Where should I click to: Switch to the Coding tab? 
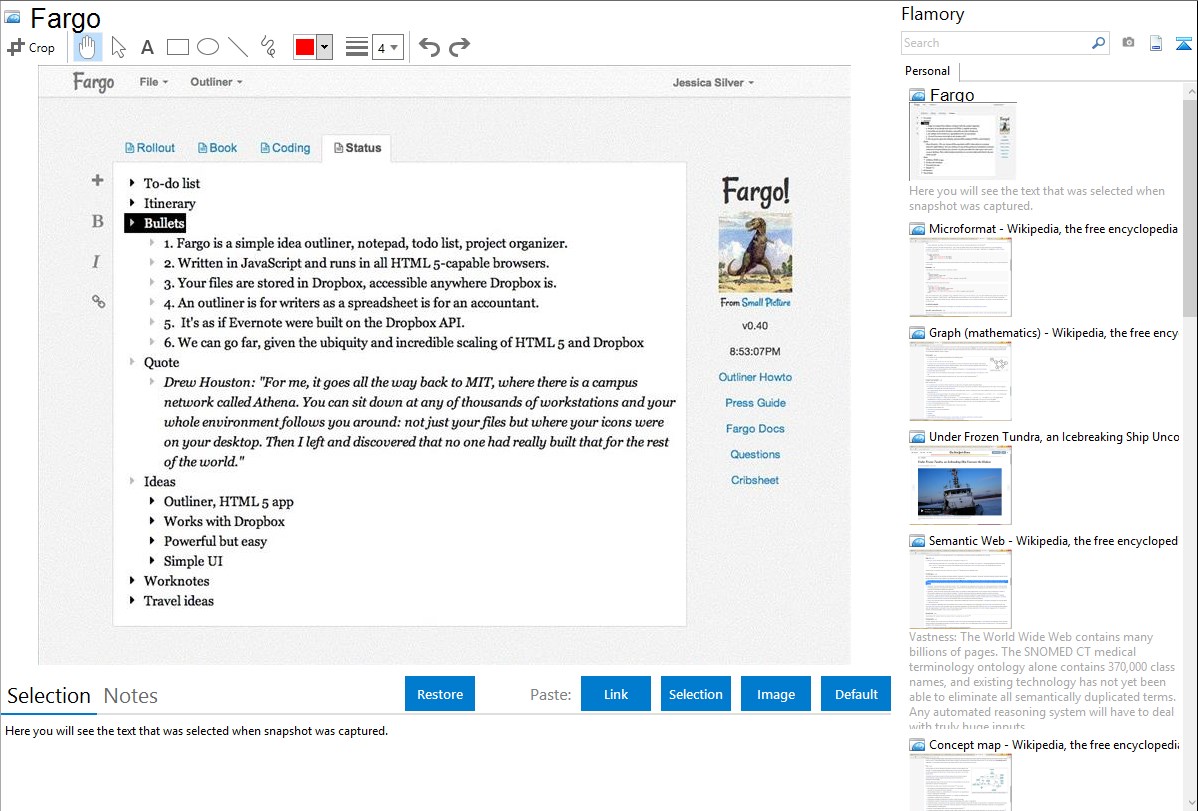pyautogui.click(x=285, y=148)
